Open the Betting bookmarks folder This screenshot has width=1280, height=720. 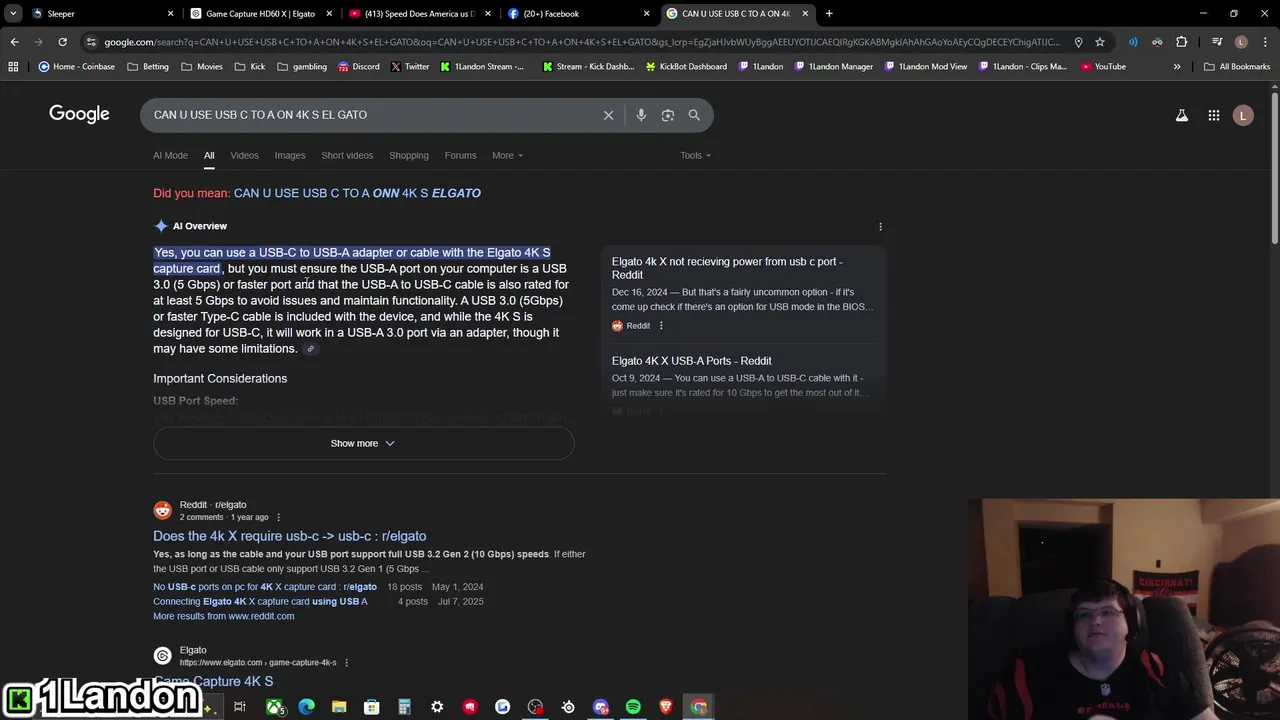[148, 66]
